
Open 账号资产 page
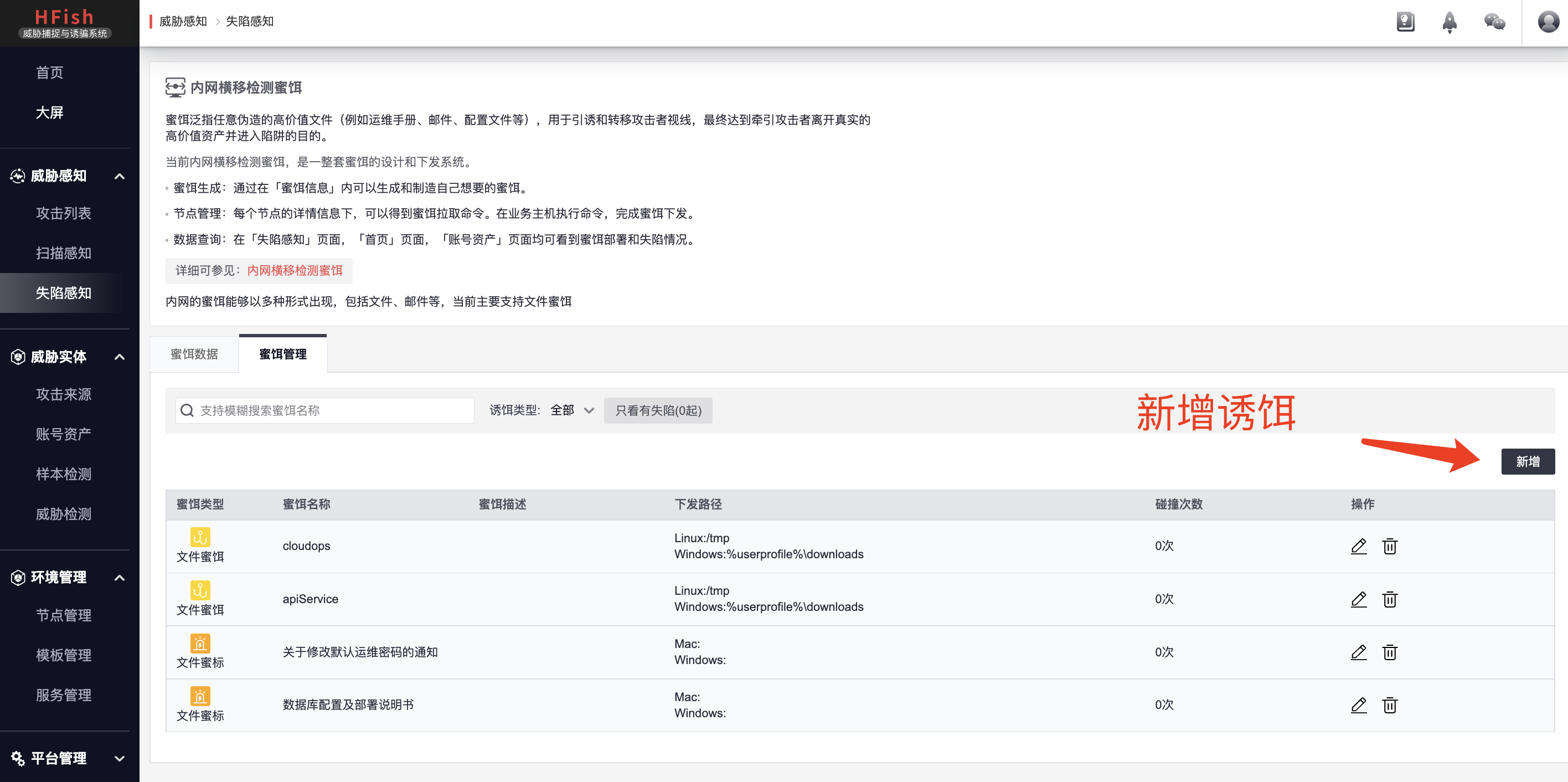(x=63, y=434)
